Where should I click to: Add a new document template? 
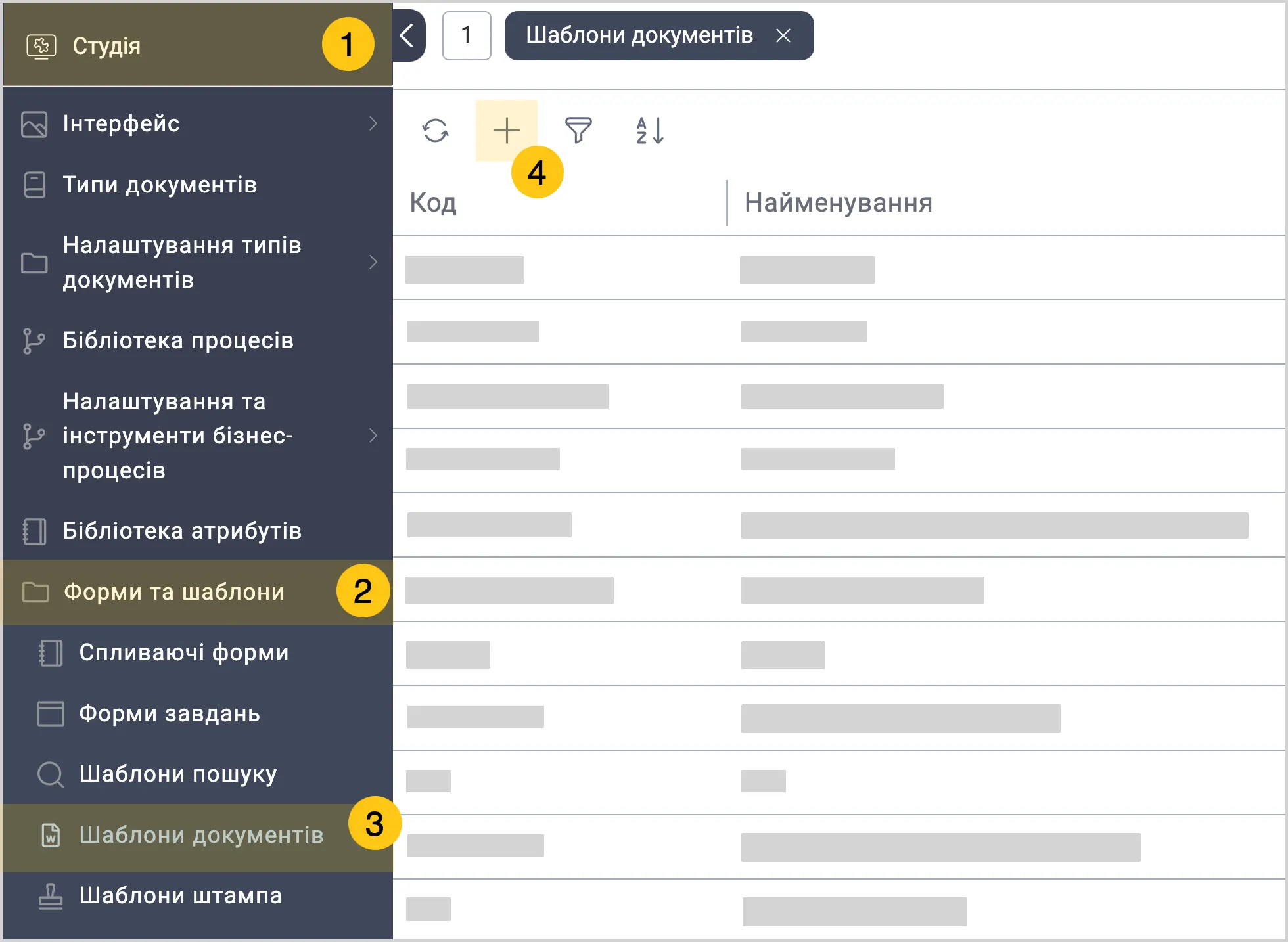(x=507, y=130)
